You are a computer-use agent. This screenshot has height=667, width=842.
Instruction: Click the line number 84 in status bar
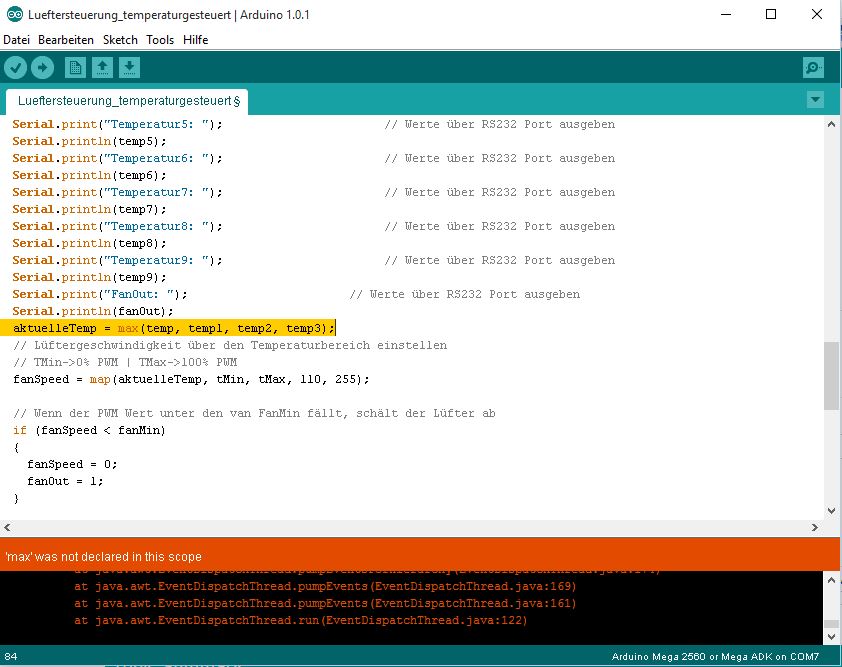[x=11, y=656]
